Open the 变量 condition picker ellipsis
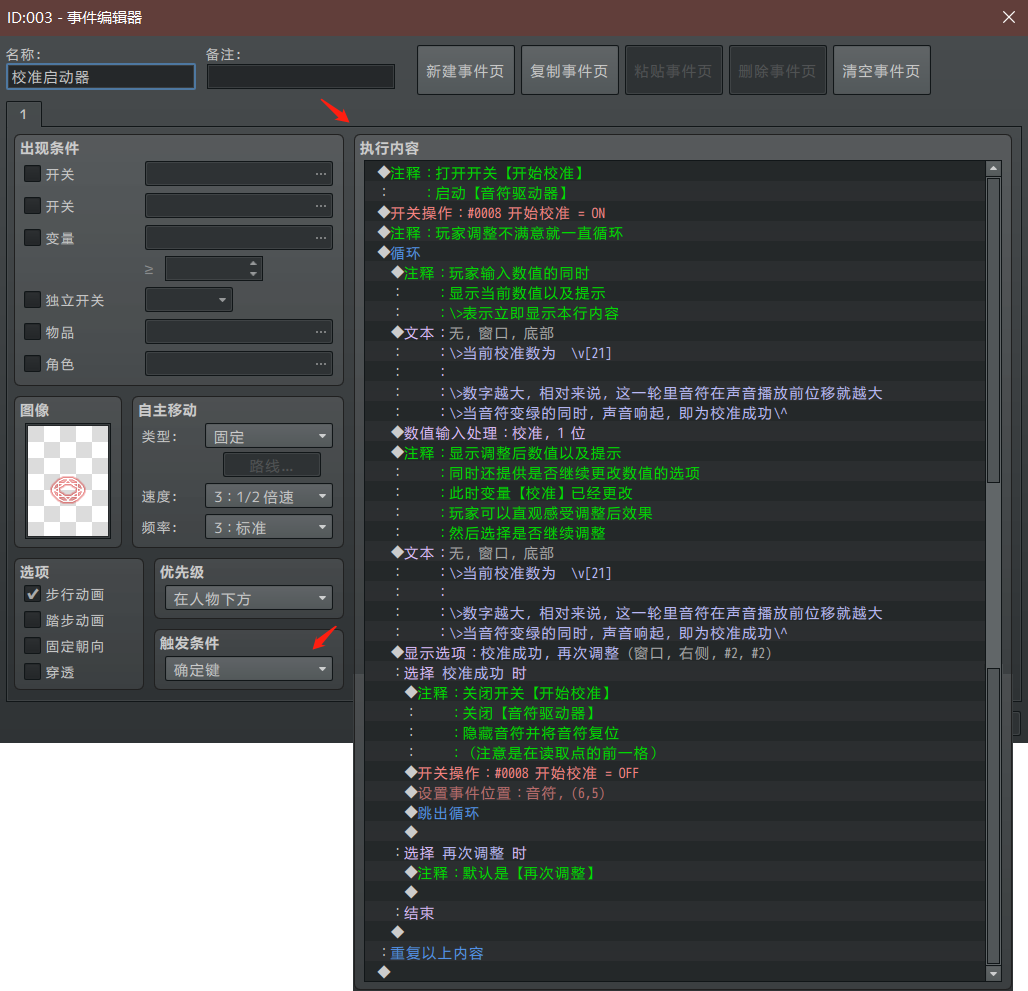 pos(320,238)
